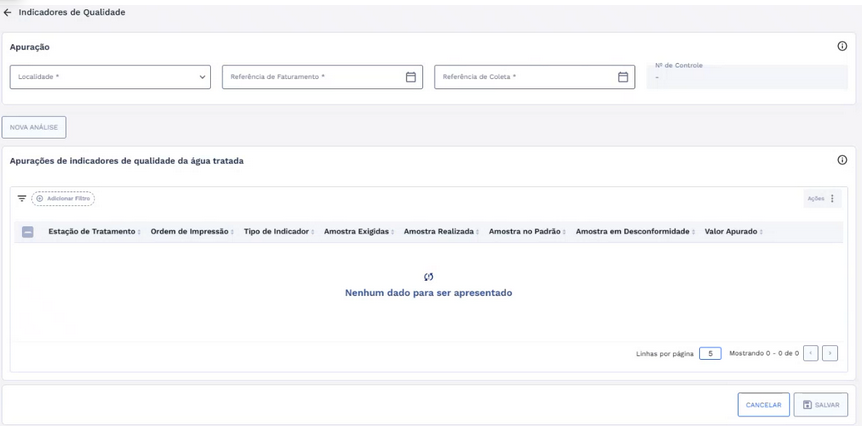
Task: Click the Linhas por página number field
Action: [x=709, y=353]
